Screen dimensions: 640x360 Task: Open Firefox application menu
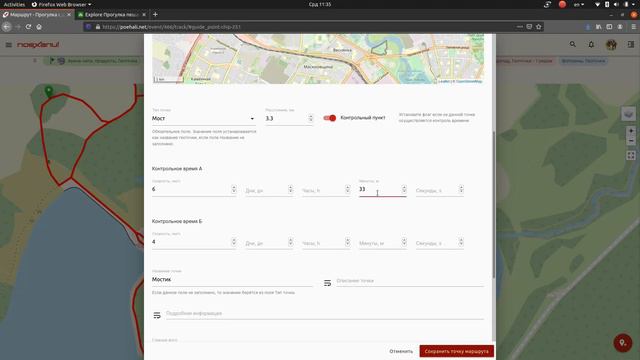(x=633, y=27)
